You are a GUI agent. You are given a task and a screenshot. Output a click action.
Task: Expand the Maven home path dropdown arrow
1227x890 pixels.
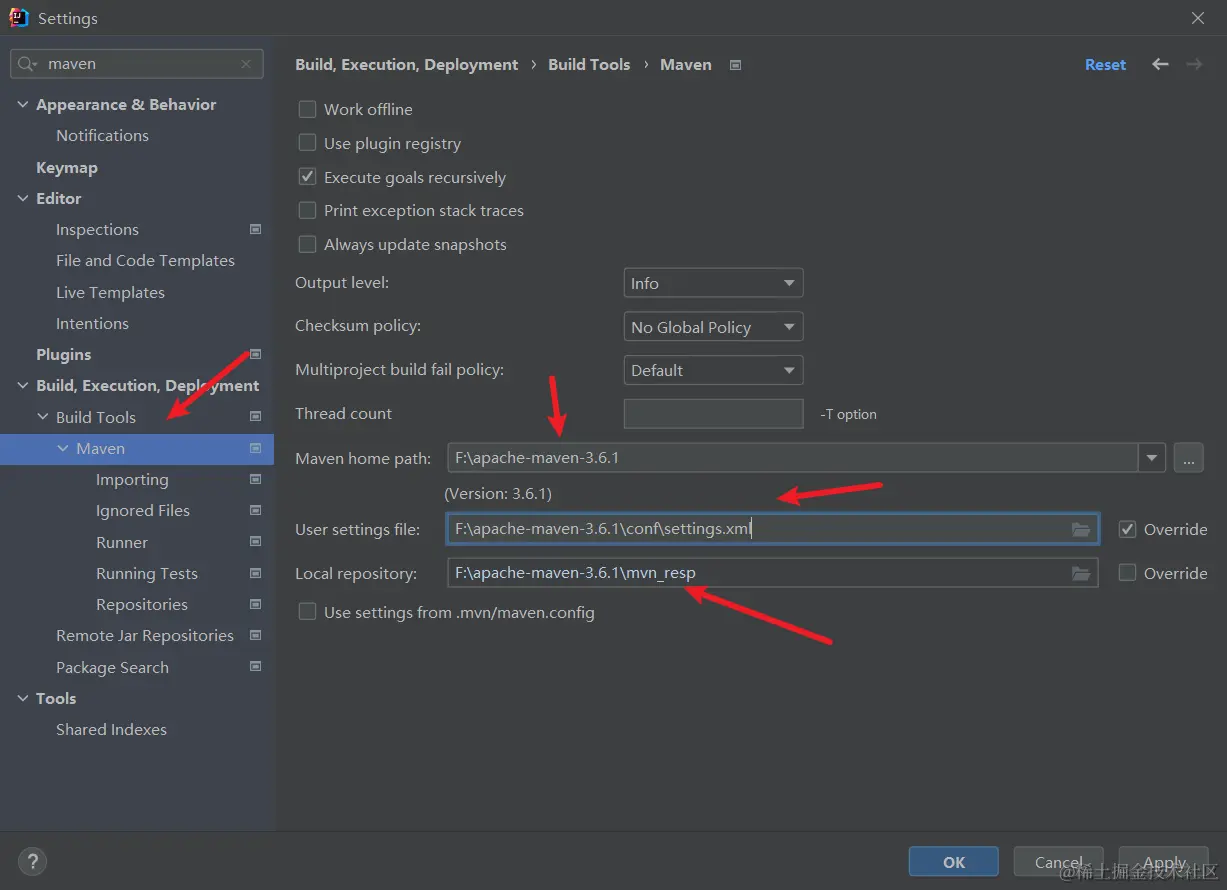coord(1152,458)
